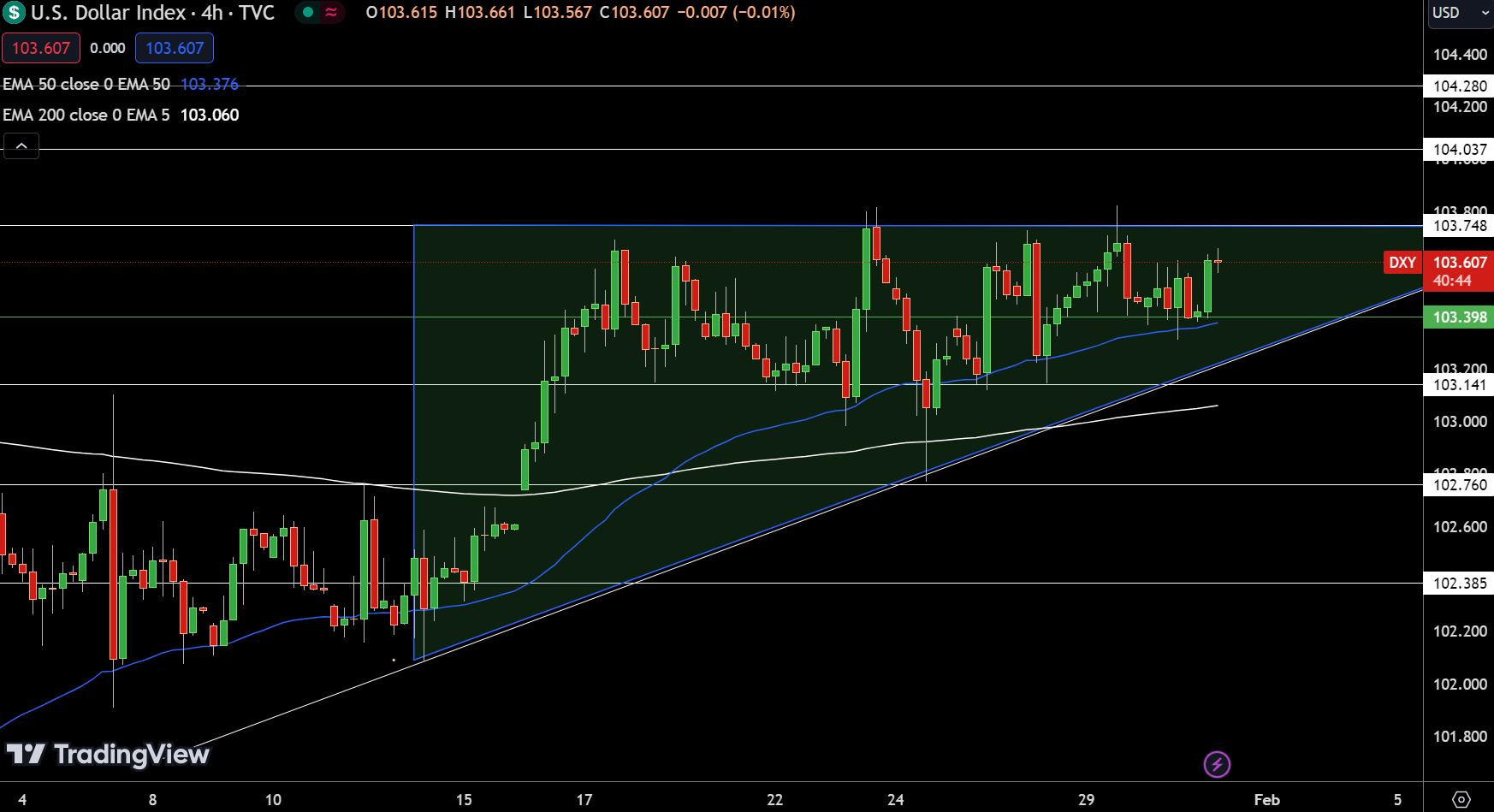1494x812 pixels.
Task: Select the EMA 200 close indicator legend
Action: (86, 115)
